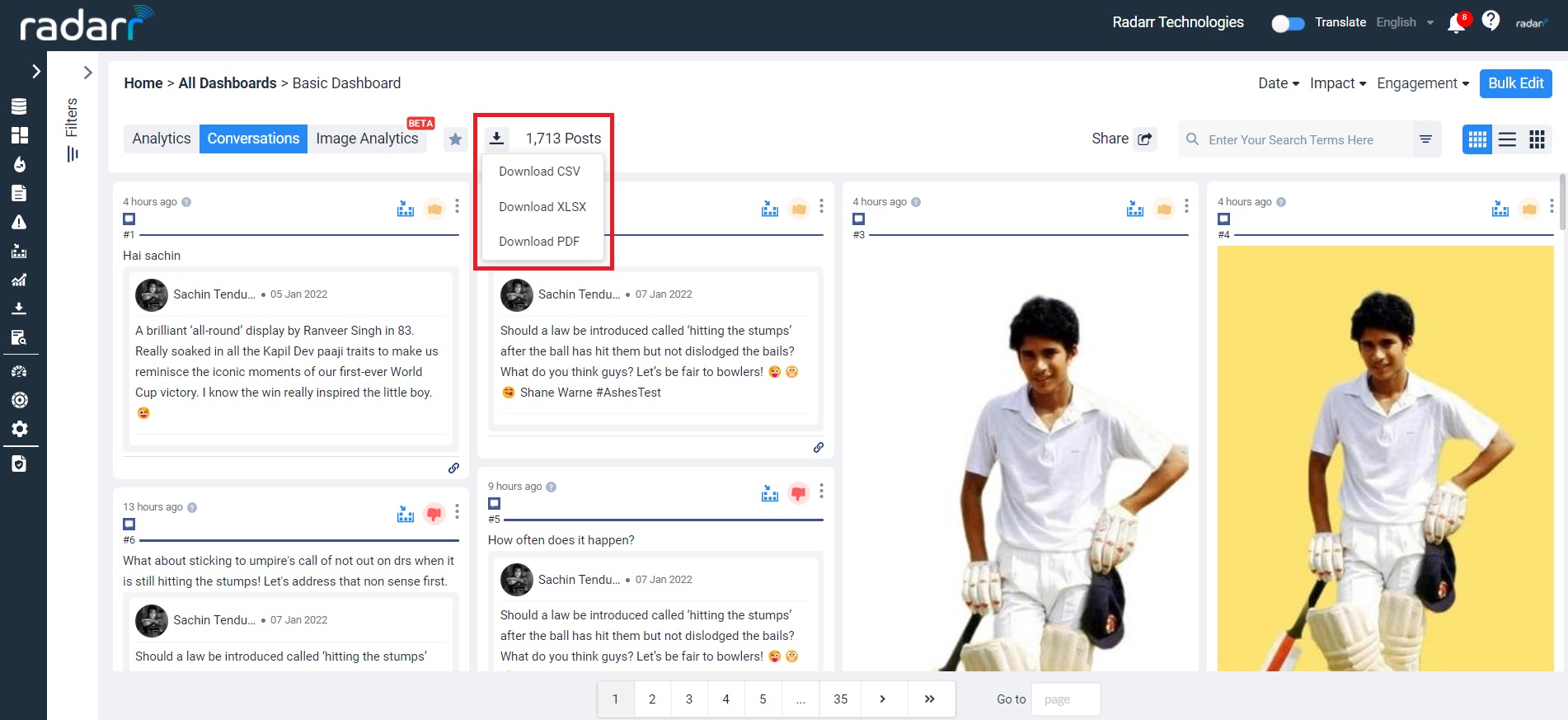Mark dashboard as favorite with star icon
Viewport: 1568px width, 720px height.
click(455, 139)
